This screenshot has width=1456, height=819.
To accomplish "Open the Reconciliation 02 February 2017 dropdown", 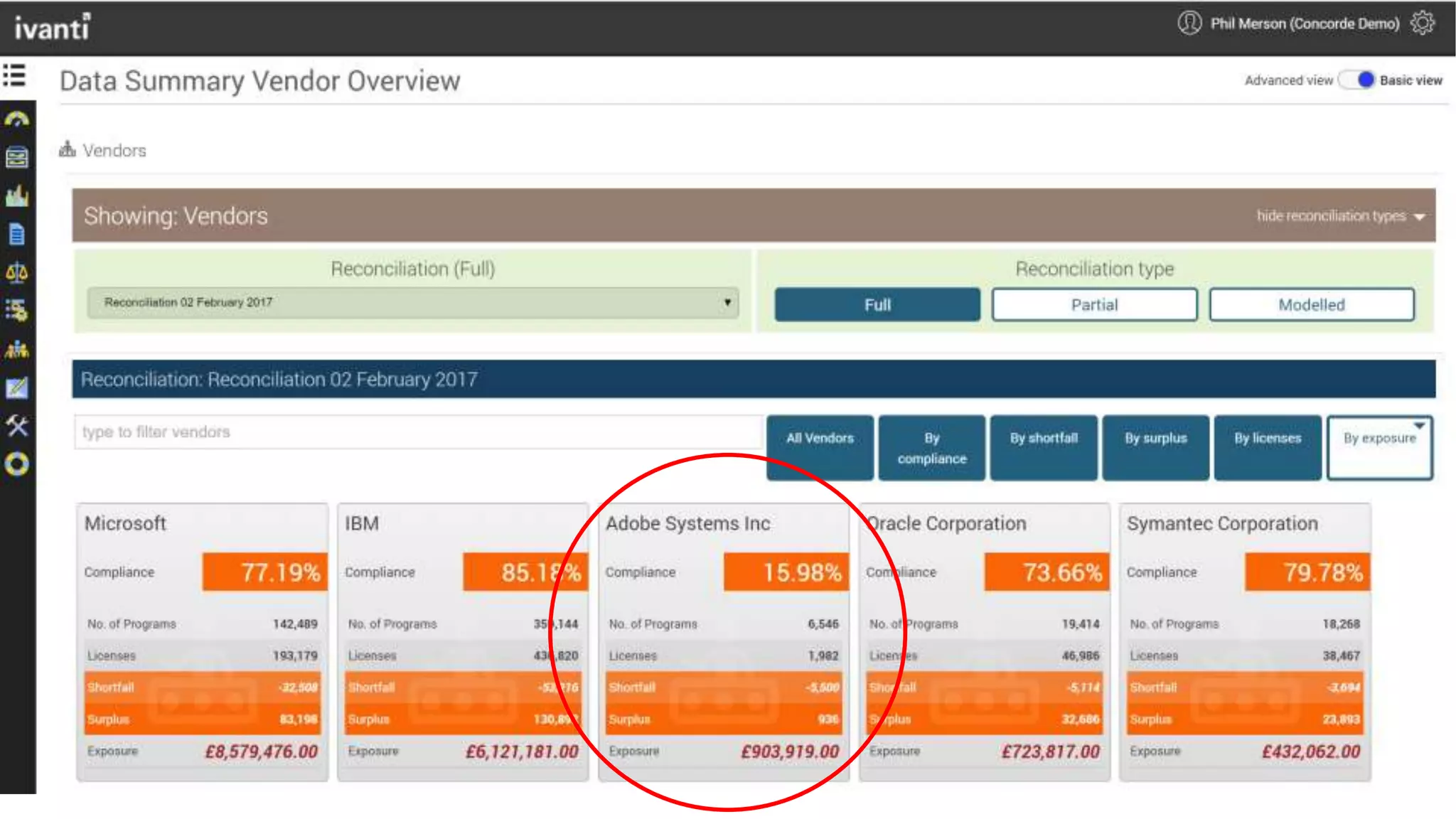I will pos(413,302).
